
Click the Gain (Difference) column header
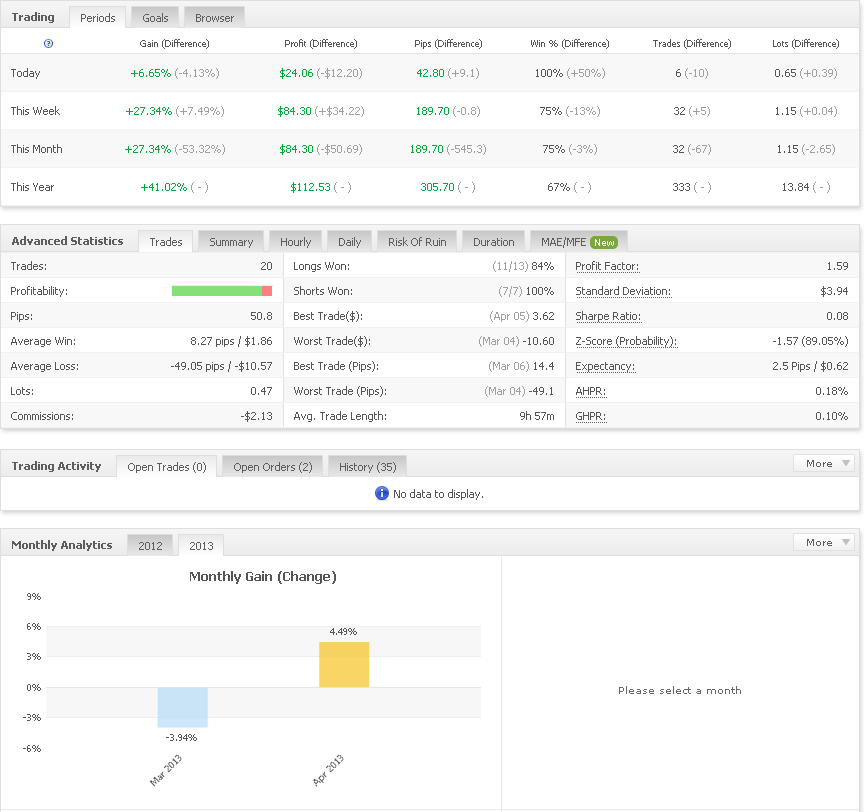point(175,44)
